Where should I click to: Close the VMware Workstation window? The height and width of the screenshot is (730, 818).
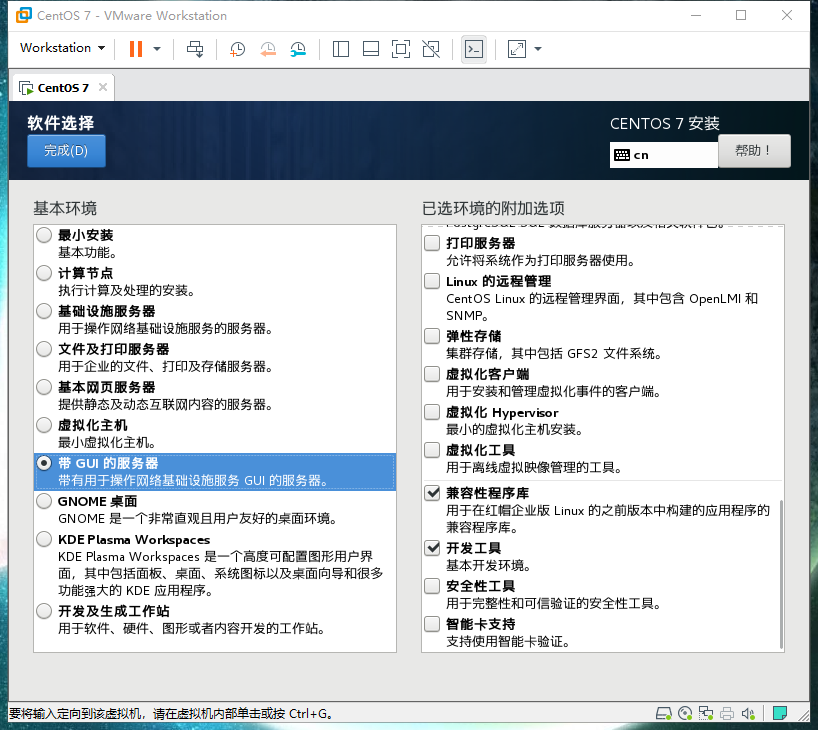(x=787, y=15)
